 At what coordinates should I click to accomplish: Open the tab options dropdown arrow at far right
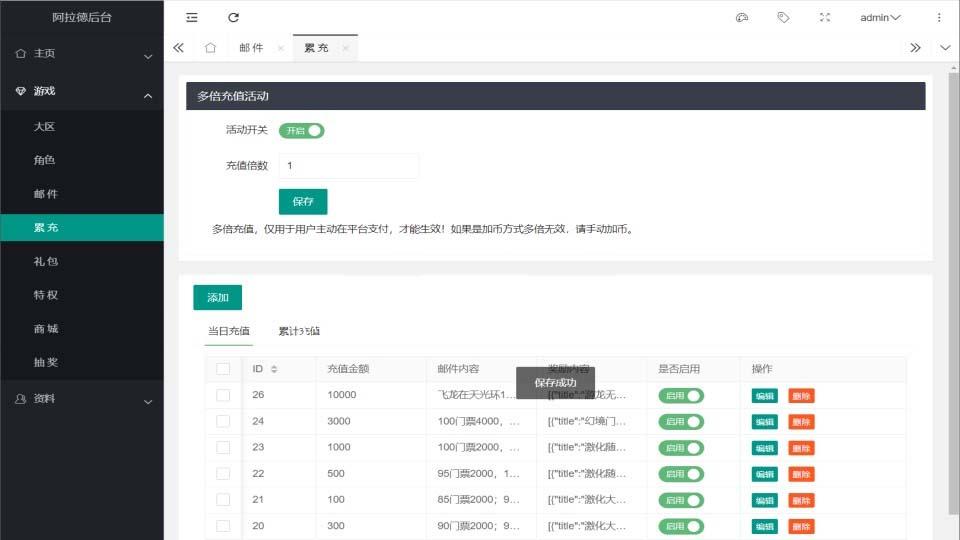coord(945,47)
